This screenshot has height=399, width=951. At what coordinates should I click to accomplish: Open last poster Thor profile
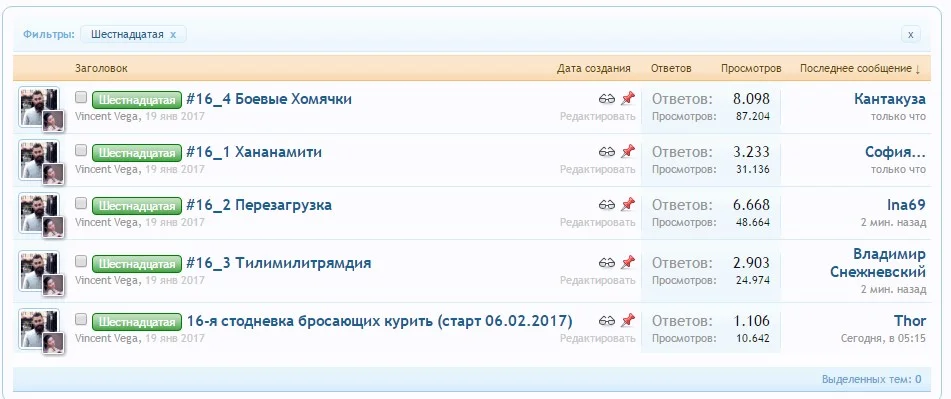(910, 320)
